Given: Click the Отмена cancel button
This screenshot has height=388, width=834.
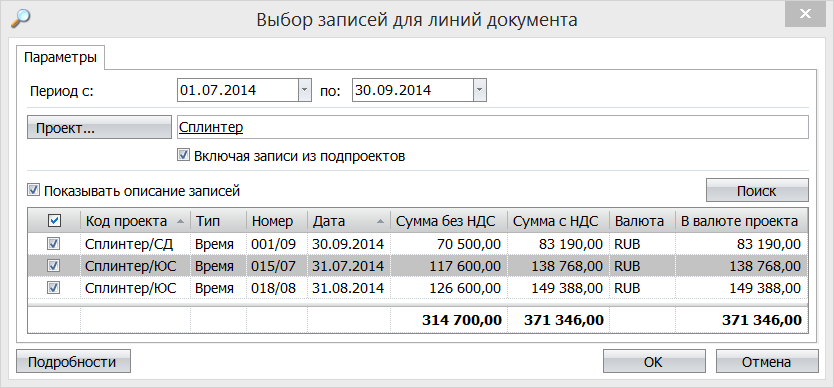Looking at the screenshot, I should coord(766,362).
